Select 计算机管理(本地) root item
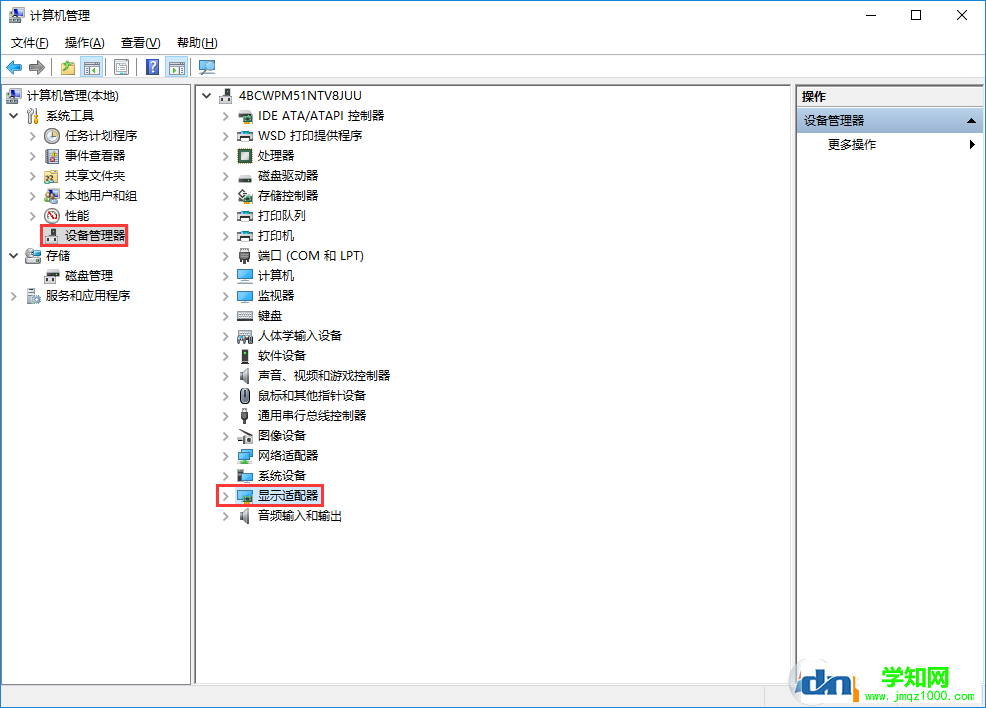This screenshot has width=986, height=708. (72, 96)
